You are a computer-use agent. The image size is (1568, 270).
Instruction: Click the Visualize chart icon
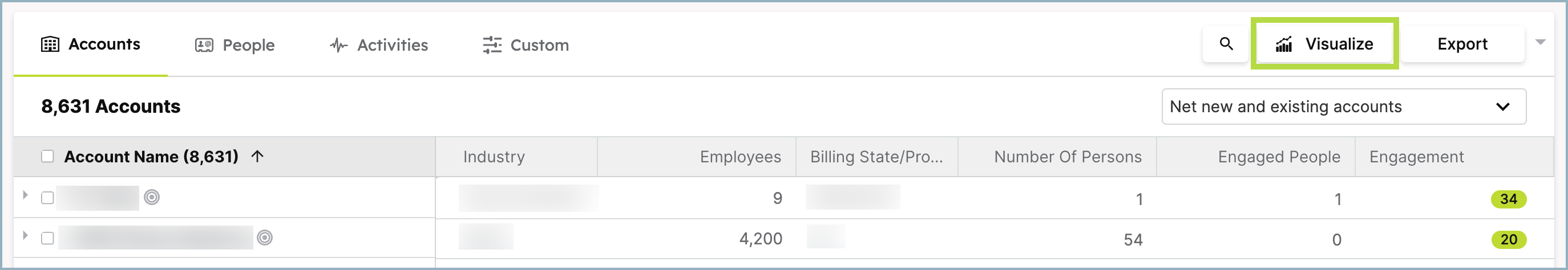click(x=1284, y=44)
